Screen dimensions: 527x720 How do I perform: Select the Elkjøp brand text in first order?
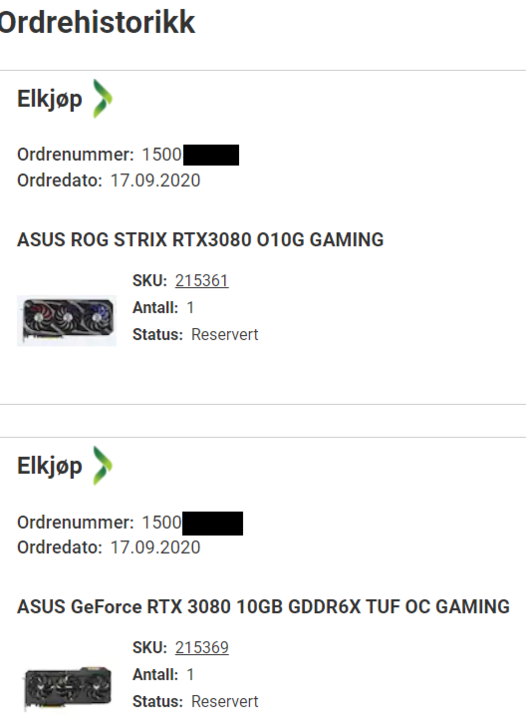pos(50,100)
